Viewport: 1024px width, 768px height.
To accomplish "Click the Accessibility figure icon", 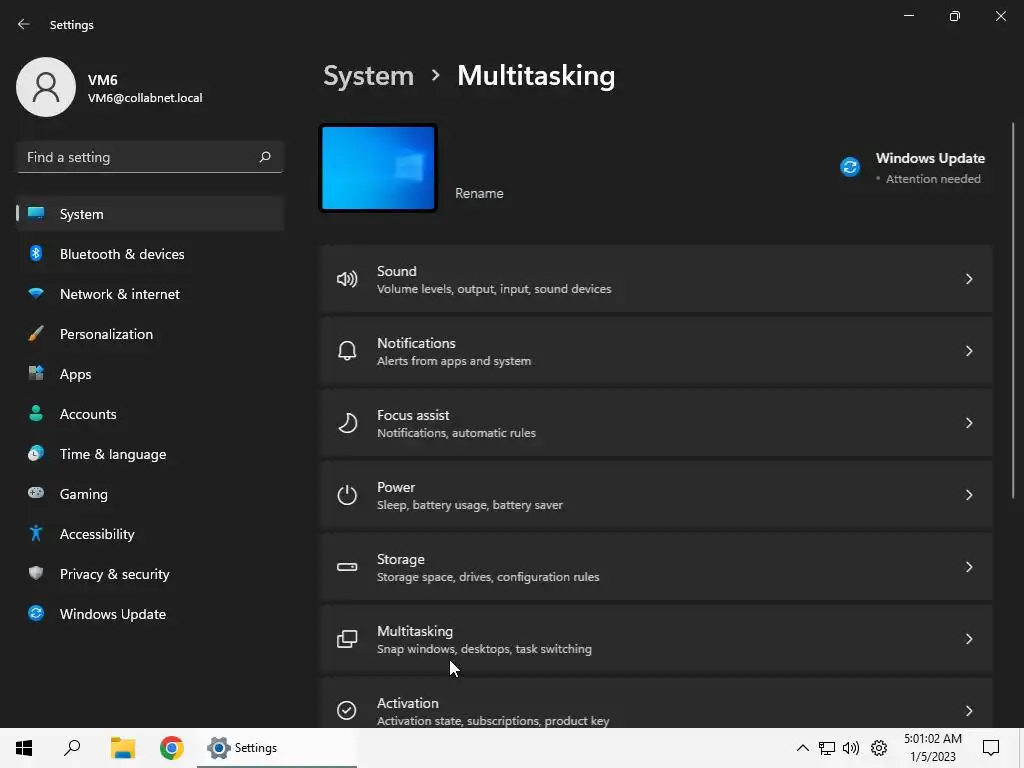I will pyautogui.click(x=36, y=534).
